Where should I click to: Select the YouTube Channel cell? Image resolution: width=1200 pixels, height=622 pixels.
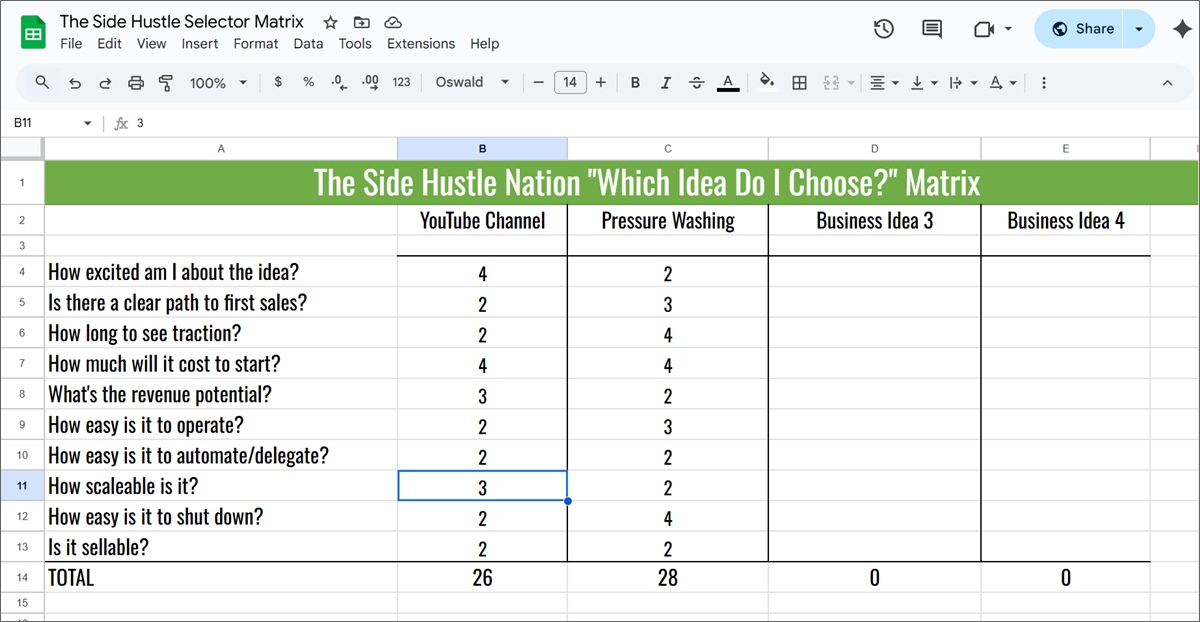point(482,221)
